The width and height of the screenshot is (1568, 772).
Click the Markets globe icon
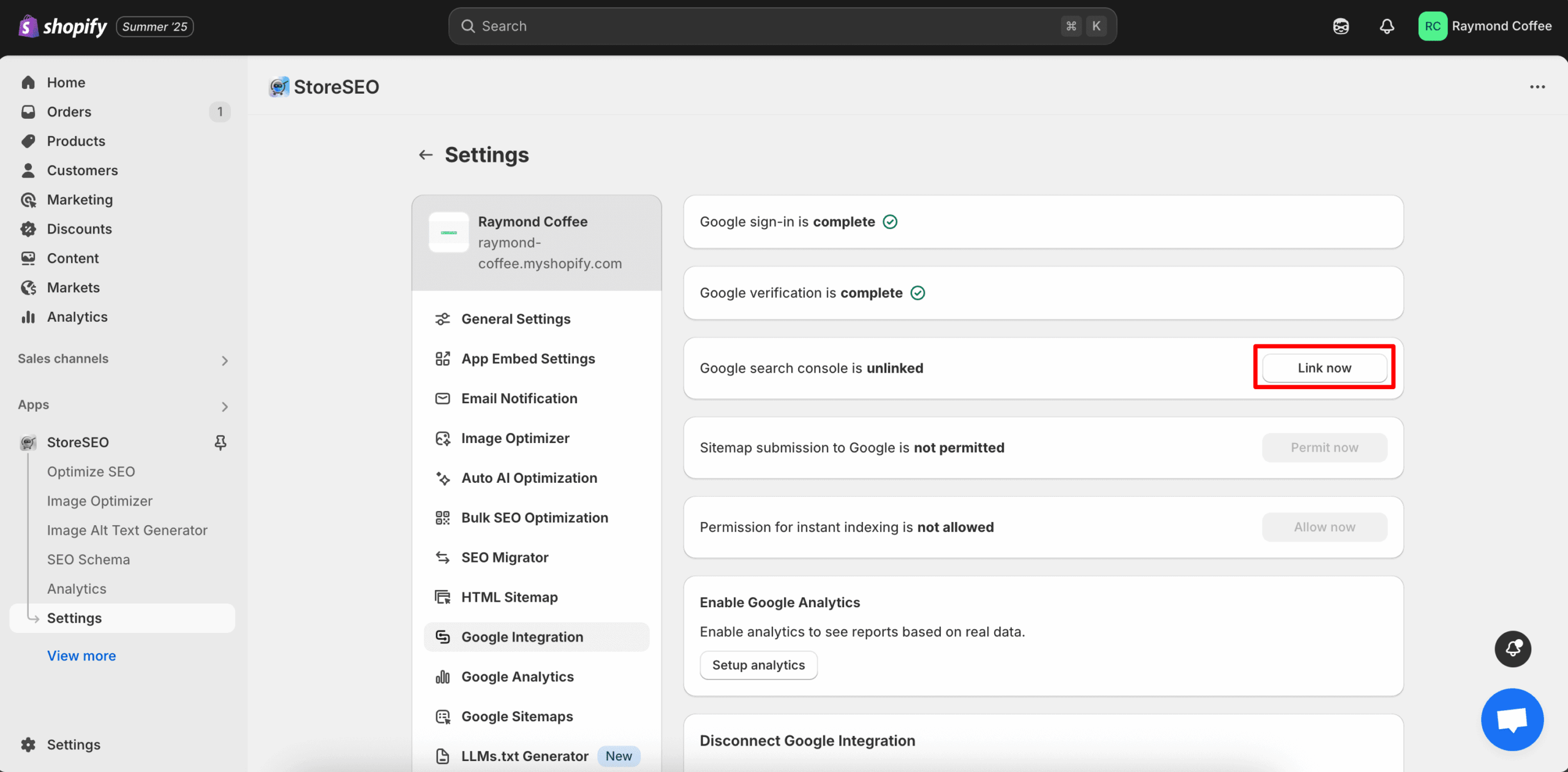[x=28, y=288]
